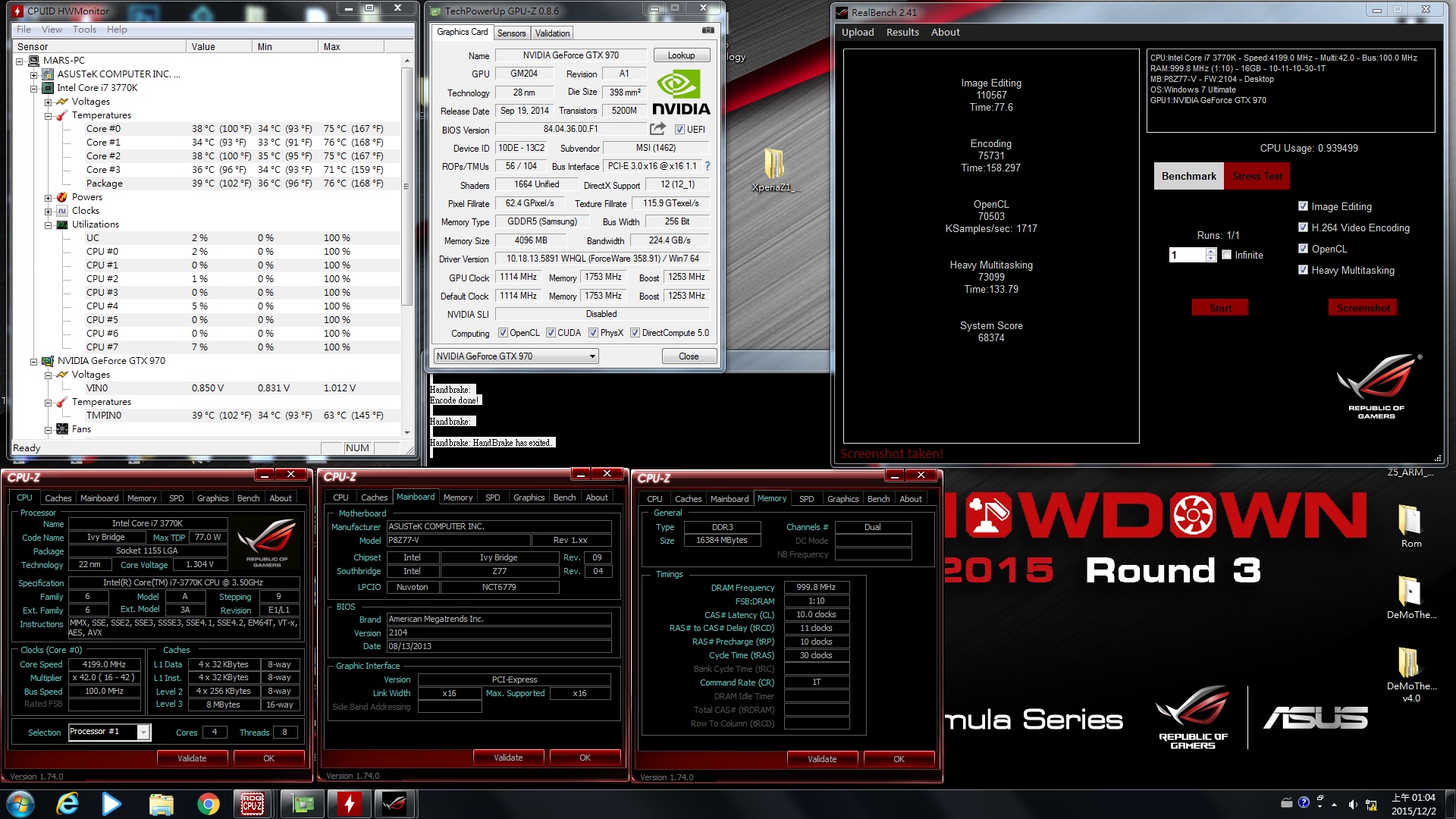1456x819 pixels.
Task: Click the Close button in GPU-Z
Action: click(689, 356)
